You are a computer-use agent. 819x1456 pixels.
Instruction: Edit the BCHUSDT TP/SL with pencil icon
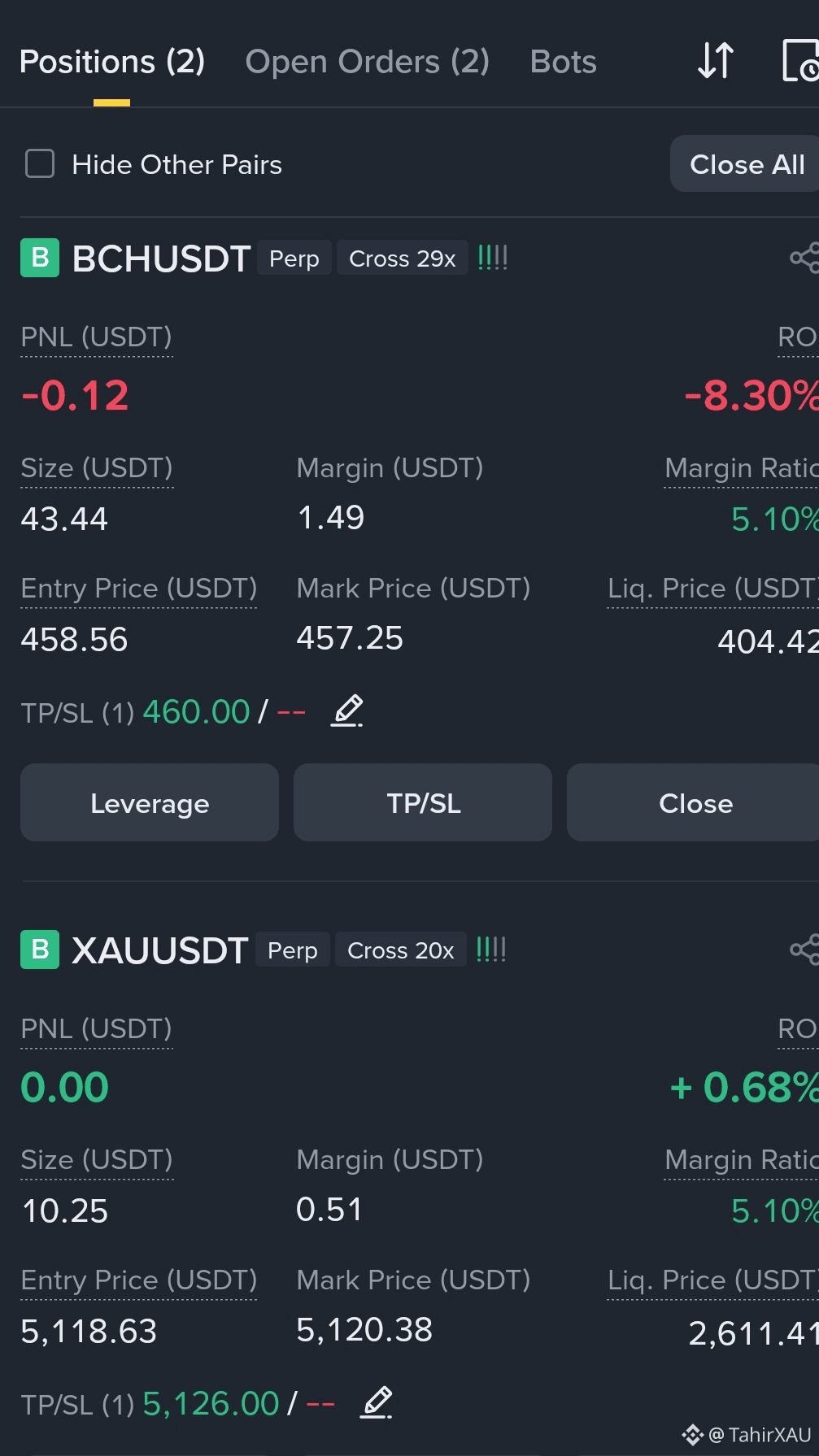pos(347,711)
